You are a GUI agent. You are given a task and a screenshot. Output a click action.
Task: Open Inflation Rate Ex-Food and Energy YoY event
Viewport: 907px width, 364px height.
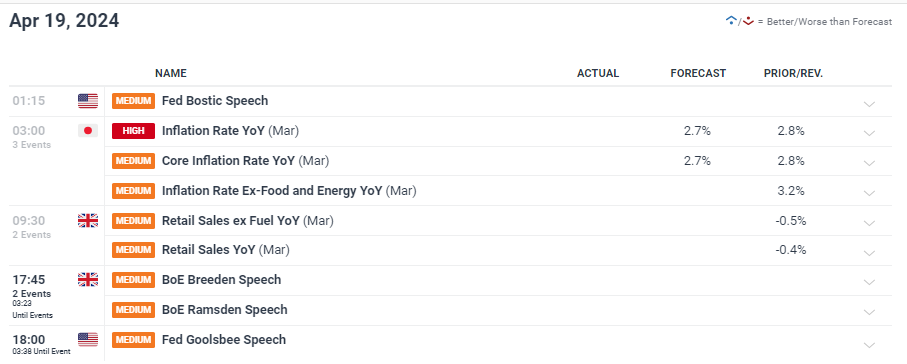(289, 190)
